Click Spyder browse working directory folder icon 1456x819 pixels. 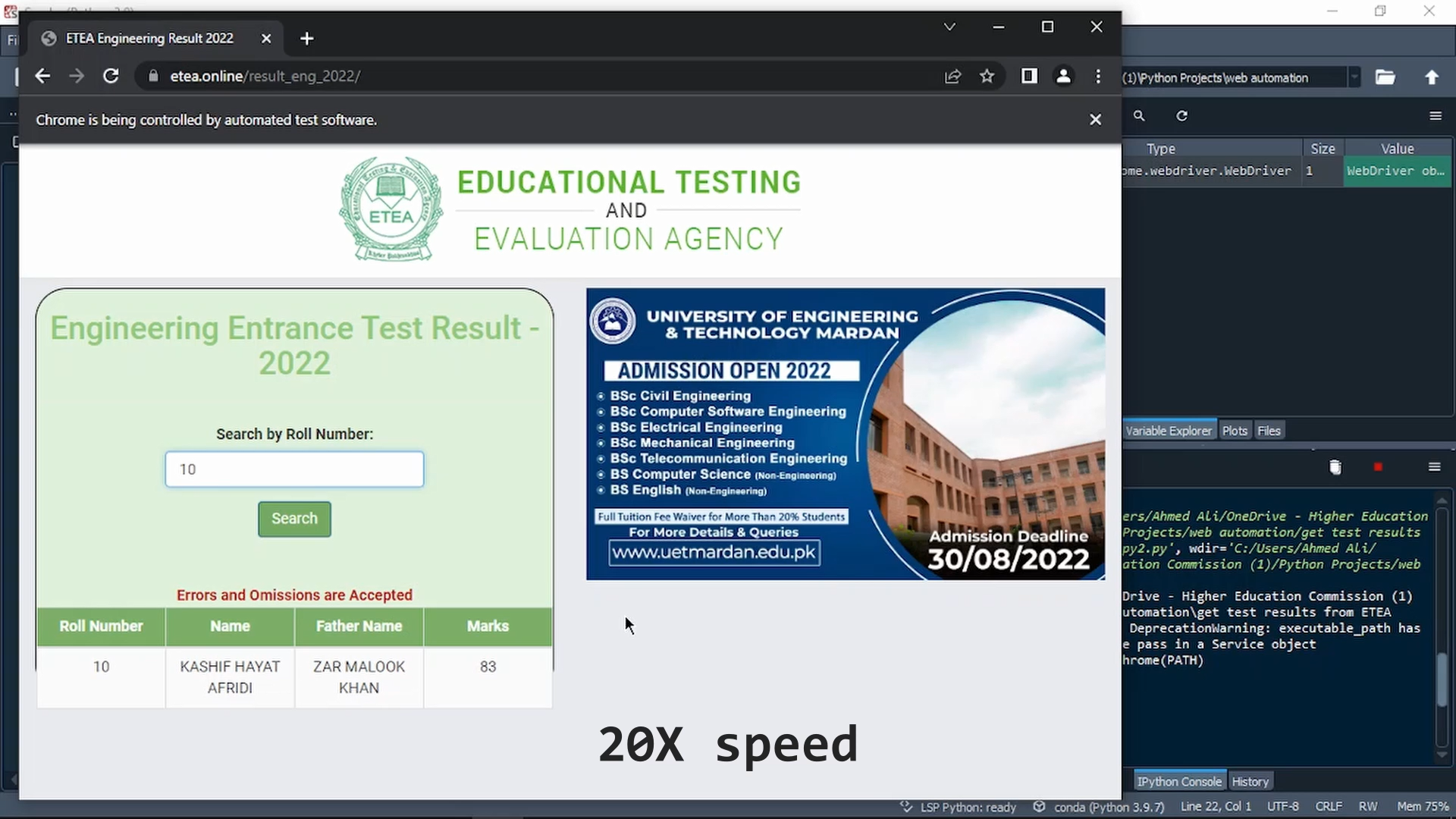pyautogui.click(x=1385, y=77)
